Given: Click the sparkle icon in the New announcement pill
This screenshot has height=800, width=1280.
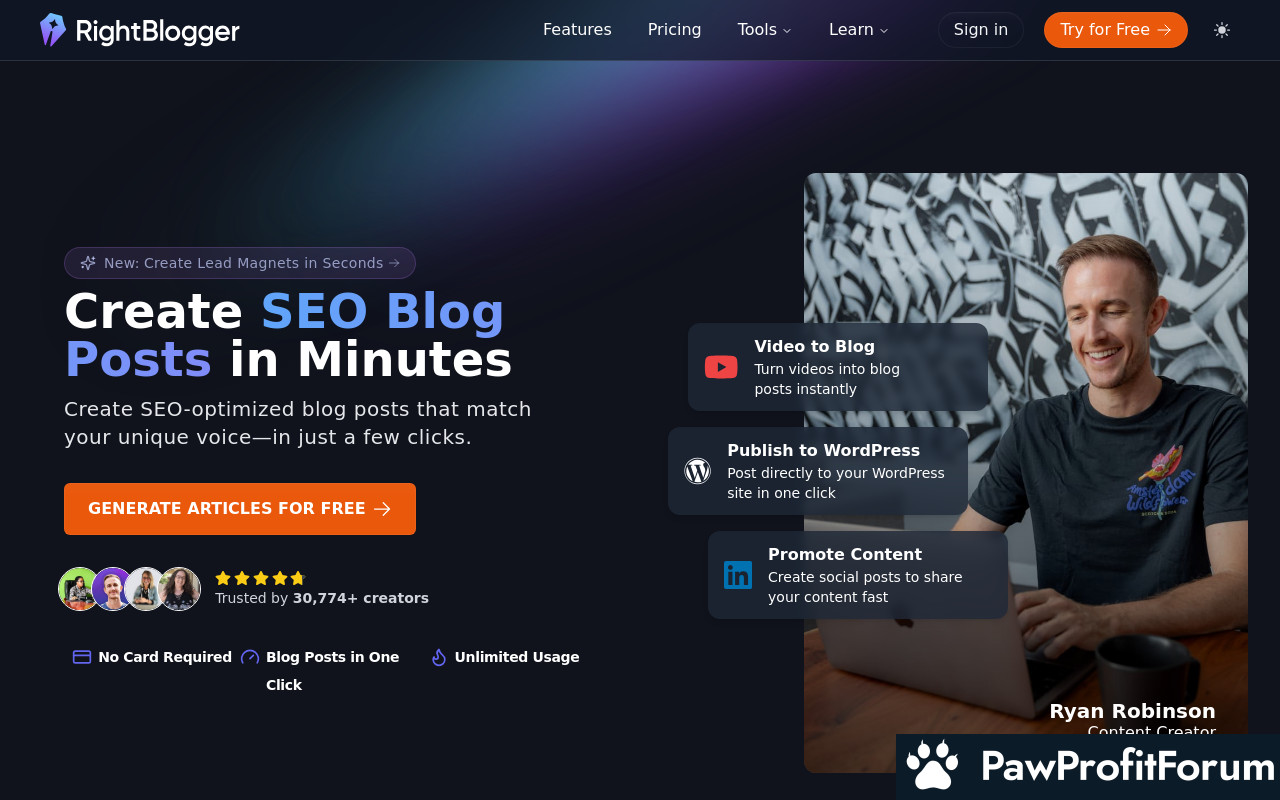Looking at the screenshot, I should click(x=88, y=263).
